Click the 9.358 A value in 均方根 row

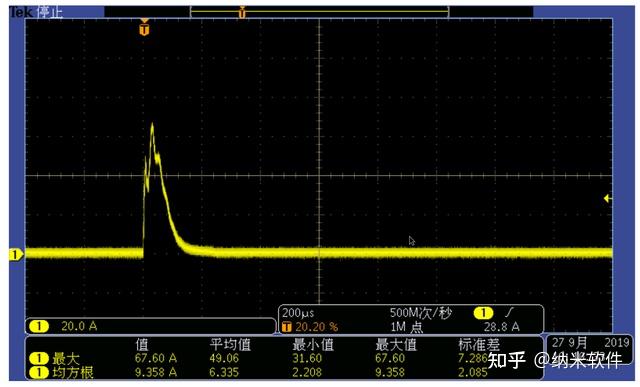156,372
